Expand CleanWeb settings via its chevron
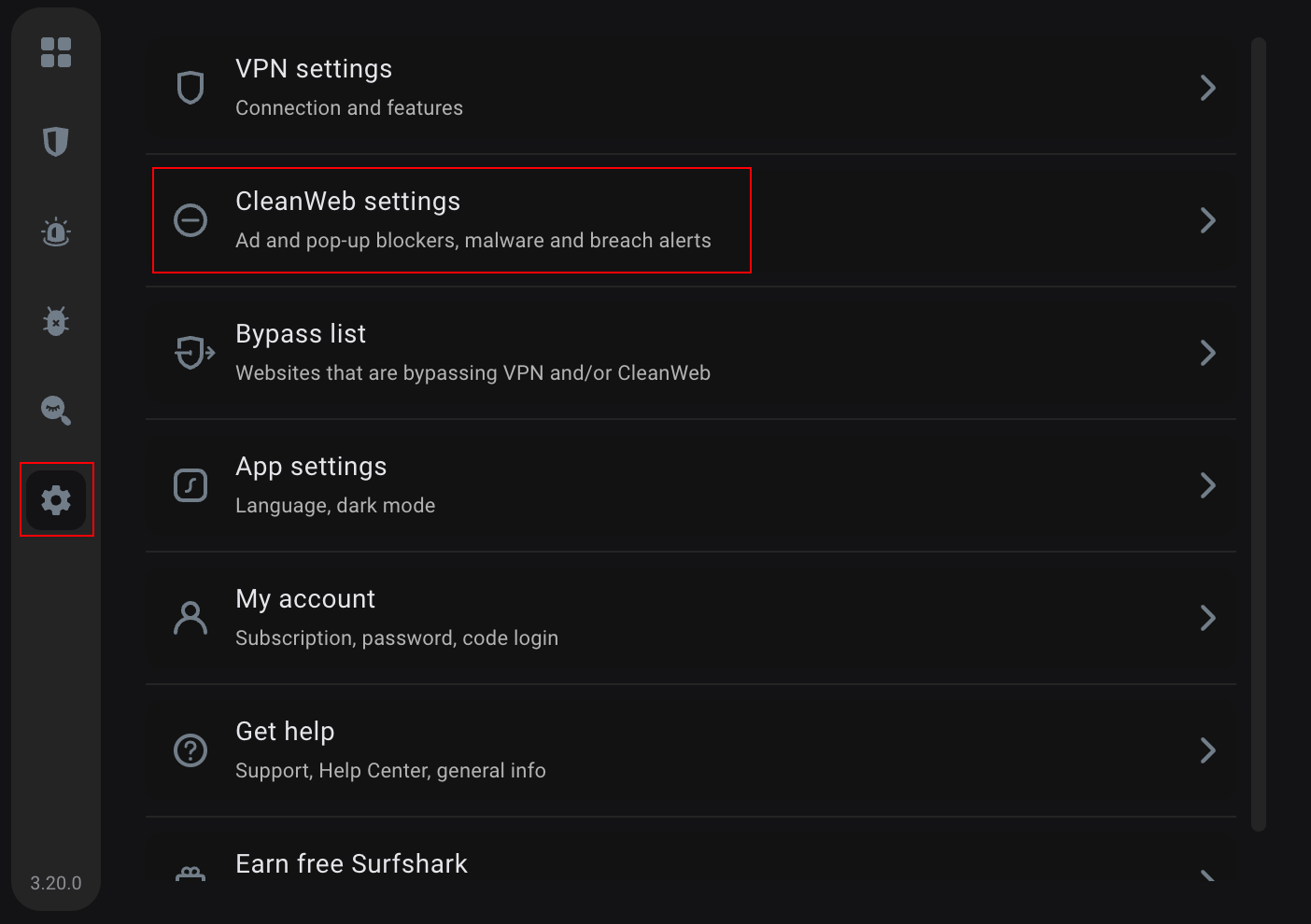 [1207, 220]
